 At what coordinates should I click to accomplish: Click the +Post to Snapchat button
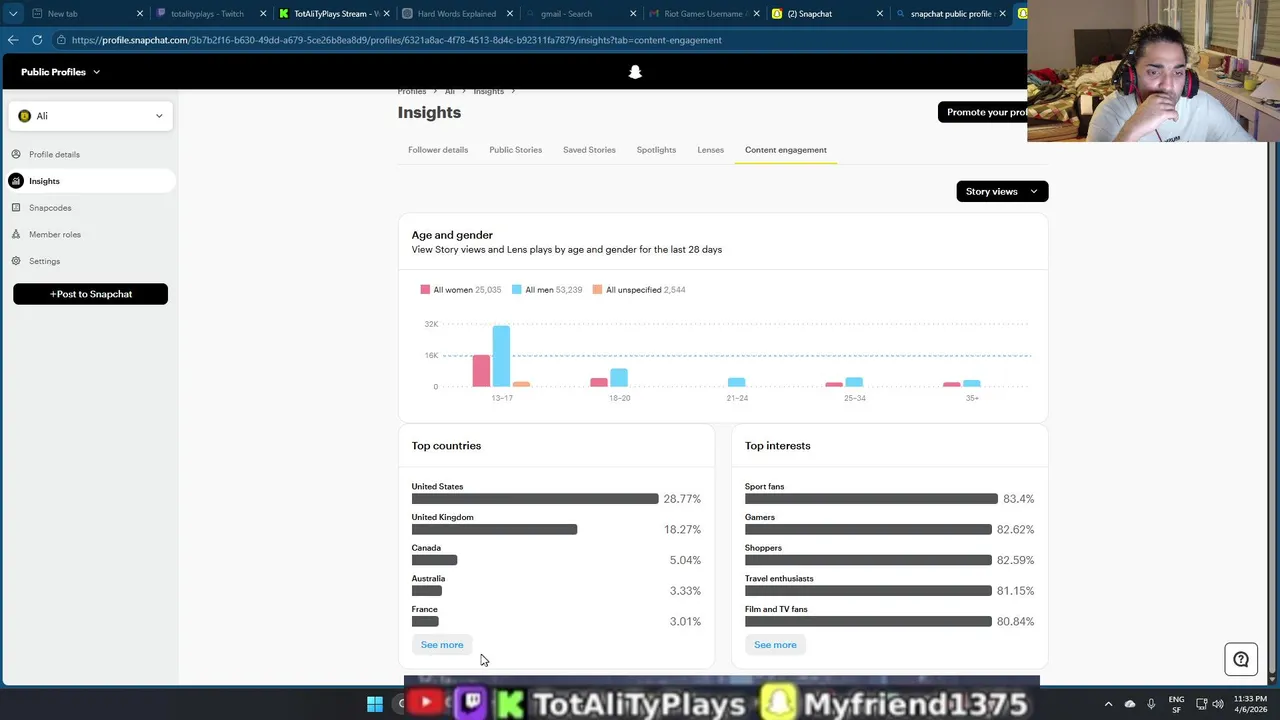[x=90, y=294]
